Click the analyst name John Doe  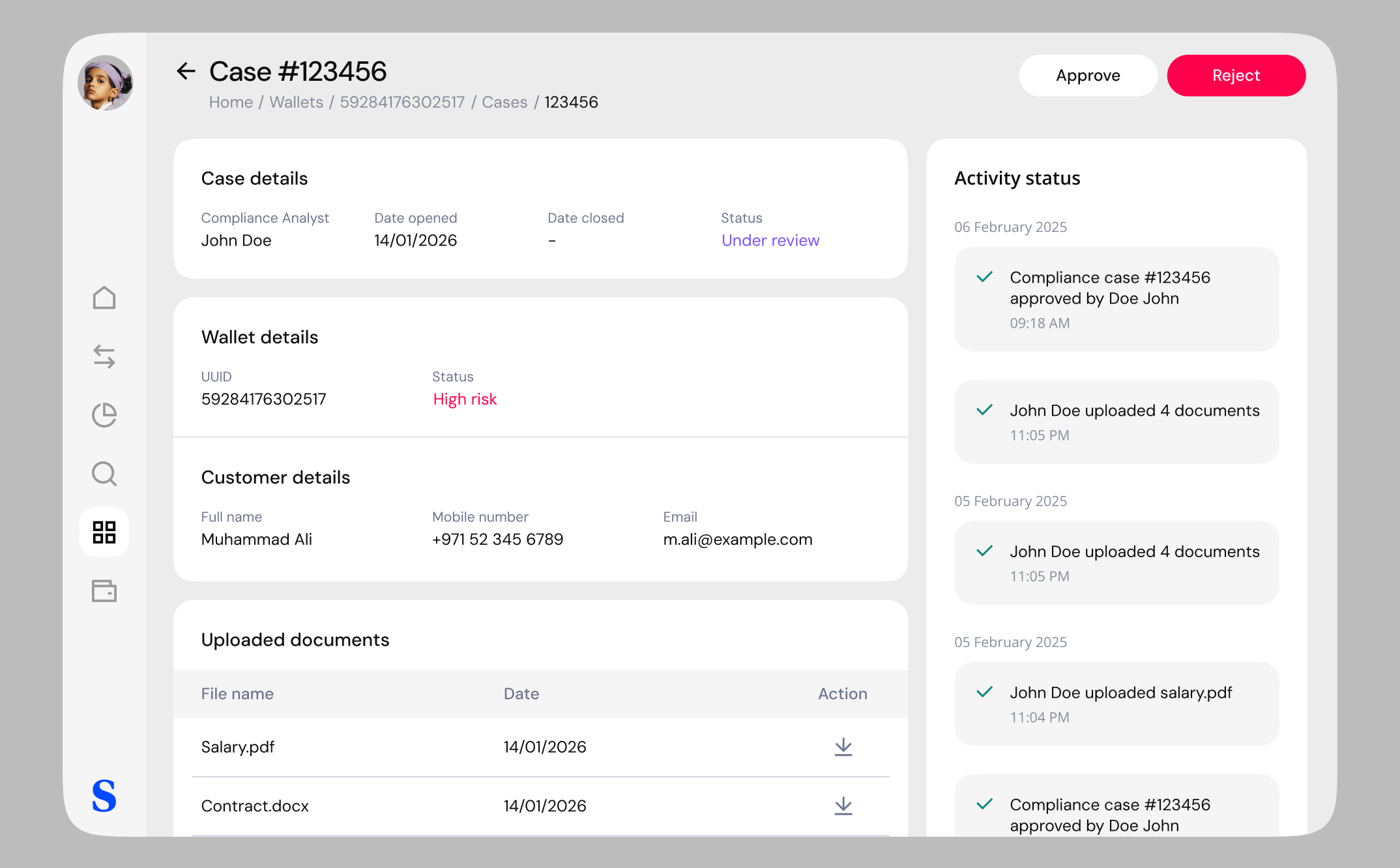tap(236, 240)
